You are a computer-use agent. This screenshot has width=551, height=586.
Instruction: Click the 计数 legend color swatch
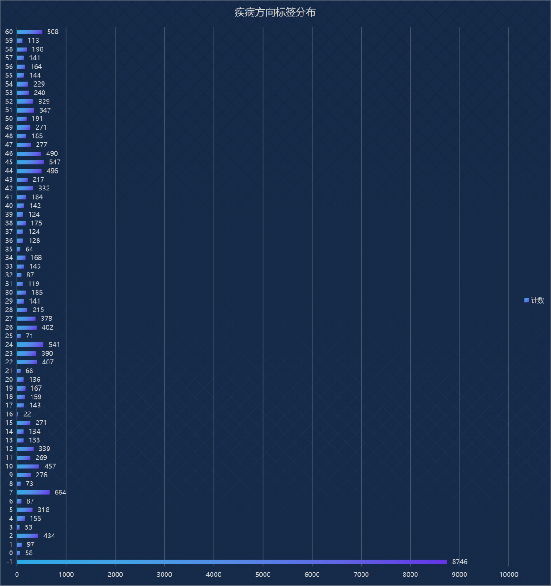[x=526, y=300]
